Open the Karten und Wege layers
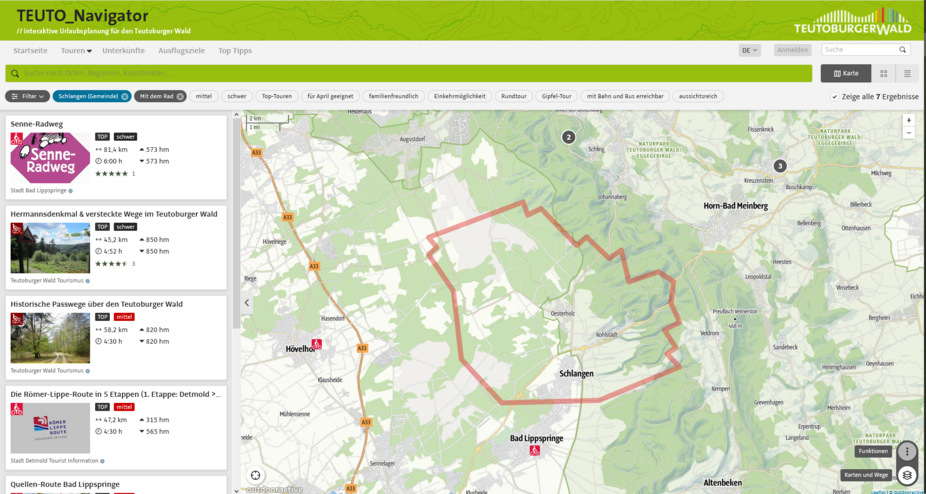 [x=907, y=475]
